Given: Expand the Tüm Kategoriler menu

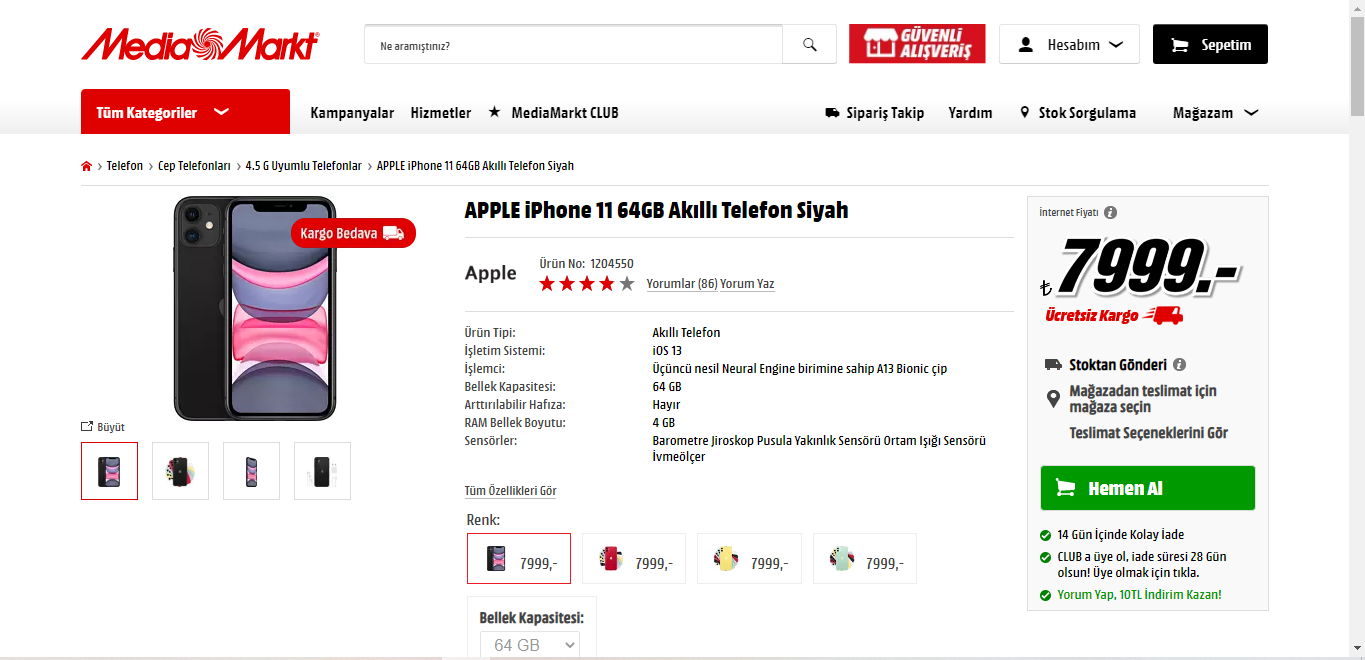Looking at the screenshot, I should [x=185, y=112].
